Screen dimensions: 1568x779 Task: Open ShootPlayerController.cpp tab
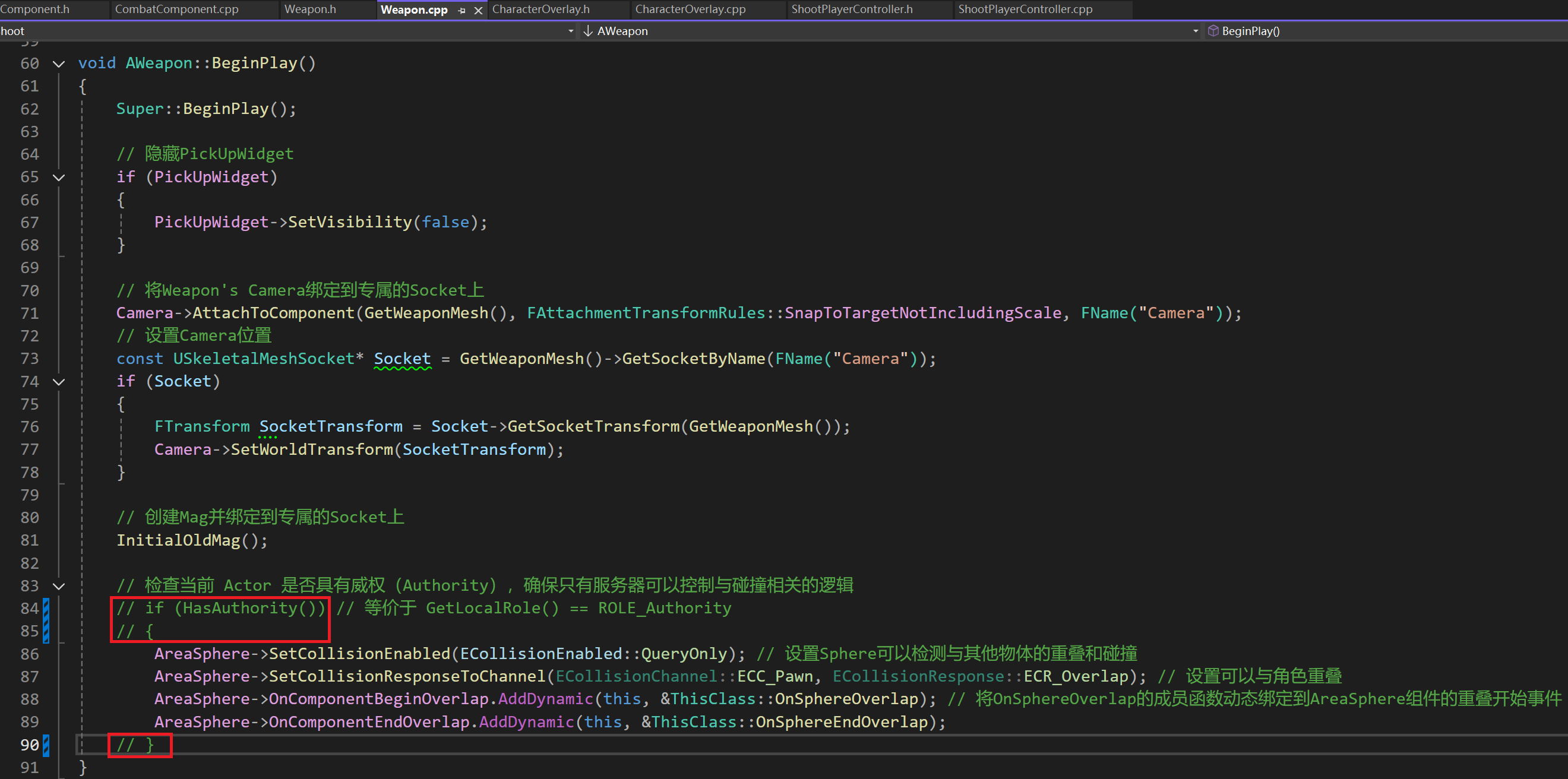1025,9
